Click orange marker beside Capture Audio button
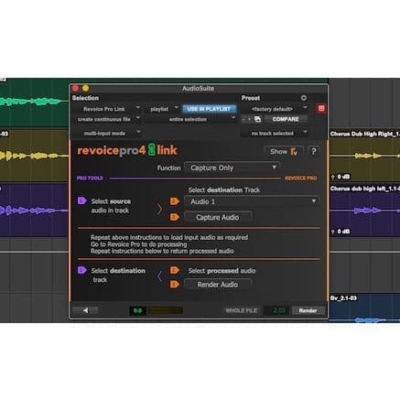 pos(175,217)
